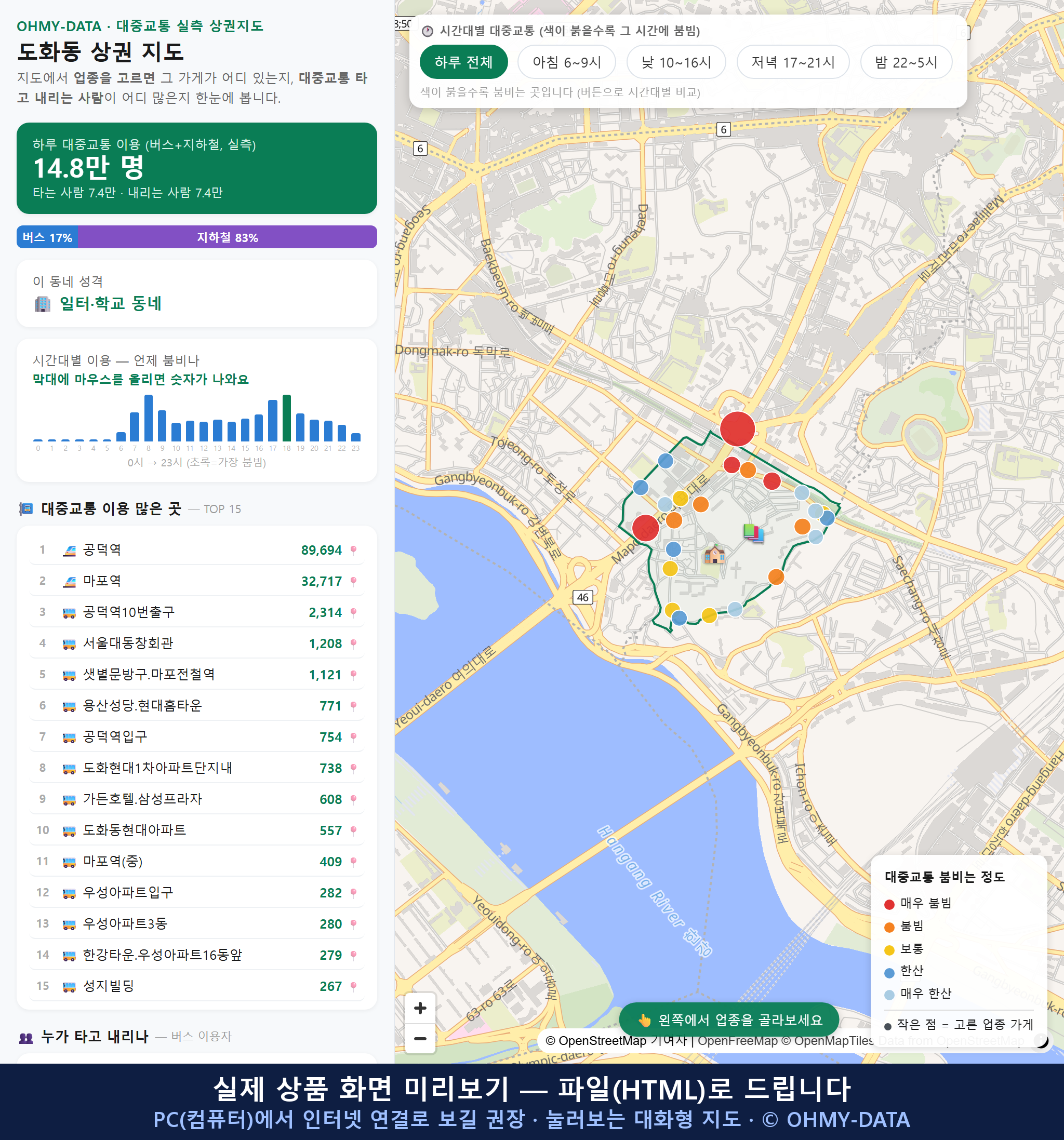Click the train icon beside 마포역
The image size is (1064, 1140).
pos(69,582)
